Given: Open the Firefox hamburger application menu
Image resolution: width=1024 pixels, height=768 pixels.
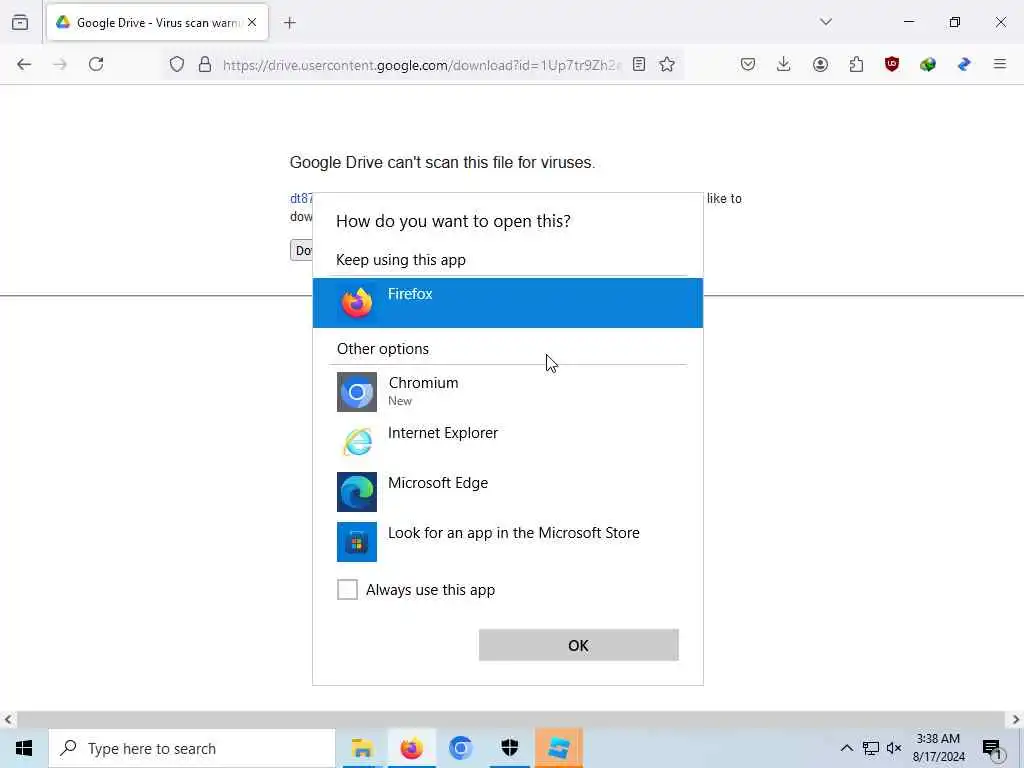Looking at the screenshot, I should [x=1000, y=64].
